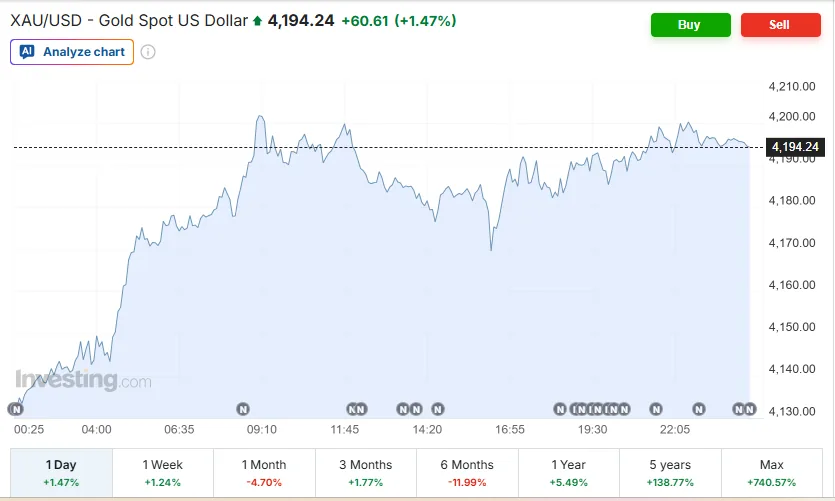
Task: Open the lone news marker just after 22:05
Action: 699,409
